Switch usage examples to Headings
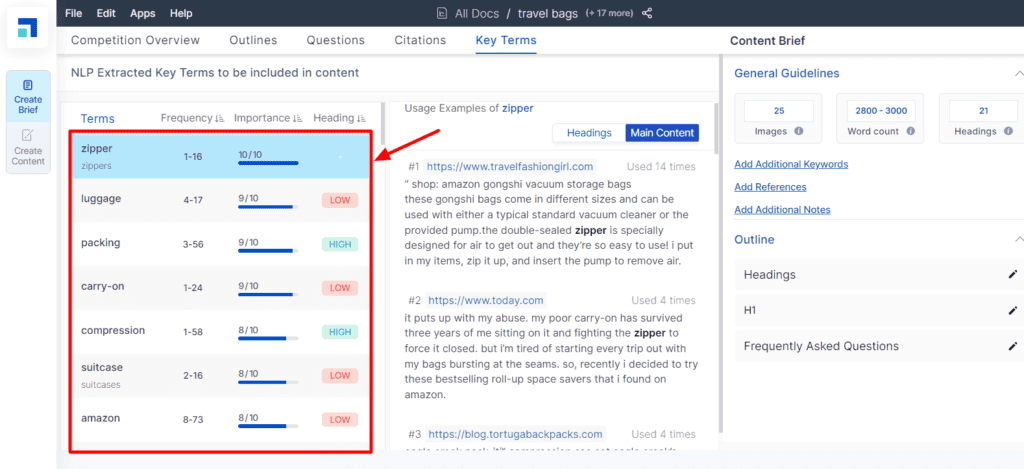This screenshot has height=469, width=1024. (589, 133)
